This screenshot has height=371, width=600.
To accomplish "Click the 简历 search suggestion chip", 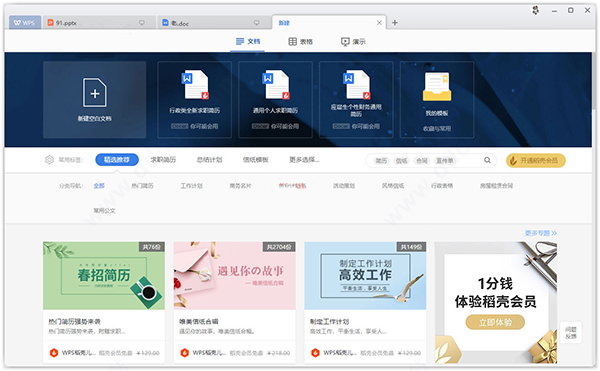I will point(381,161).
